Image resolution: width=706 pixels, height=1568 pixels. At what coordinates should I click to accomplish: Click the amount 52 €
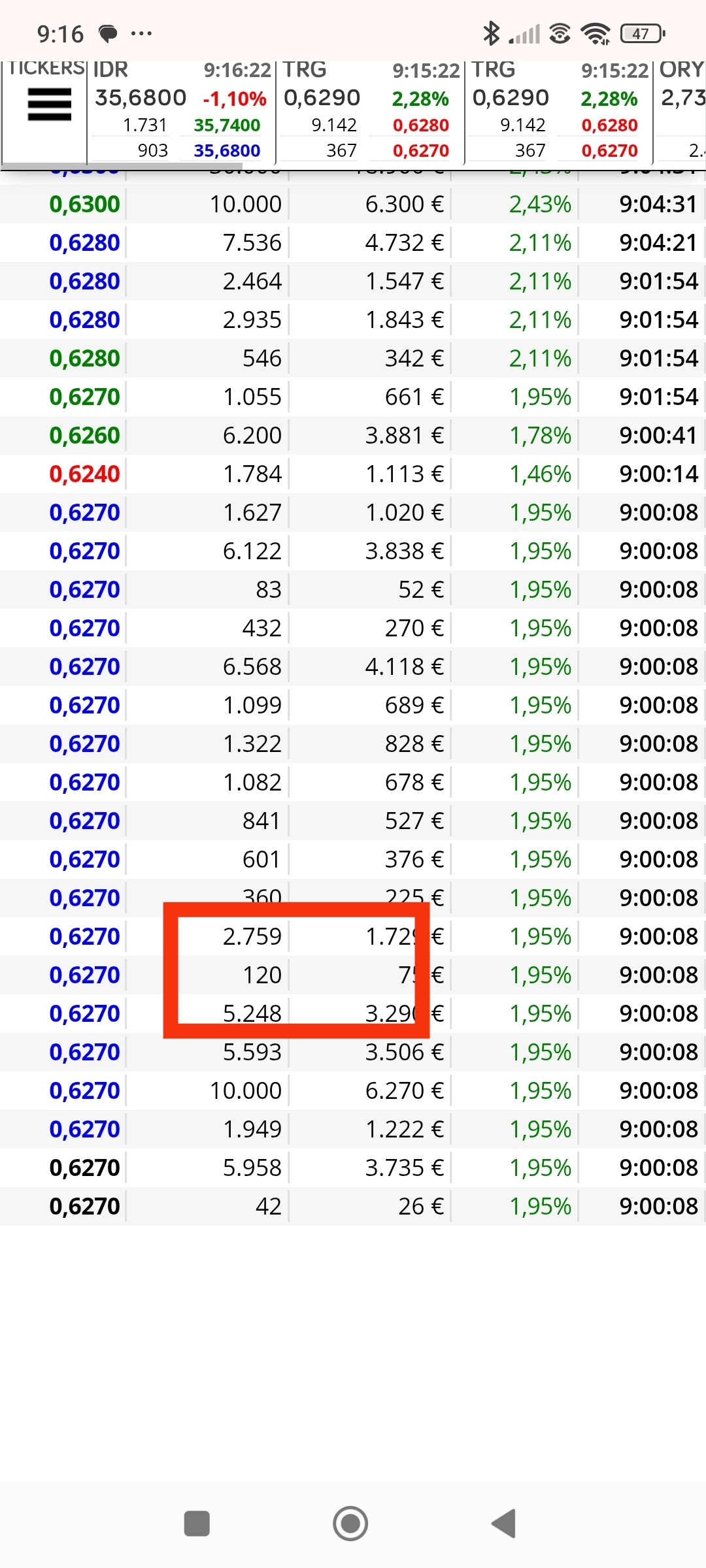pos(421,590)
